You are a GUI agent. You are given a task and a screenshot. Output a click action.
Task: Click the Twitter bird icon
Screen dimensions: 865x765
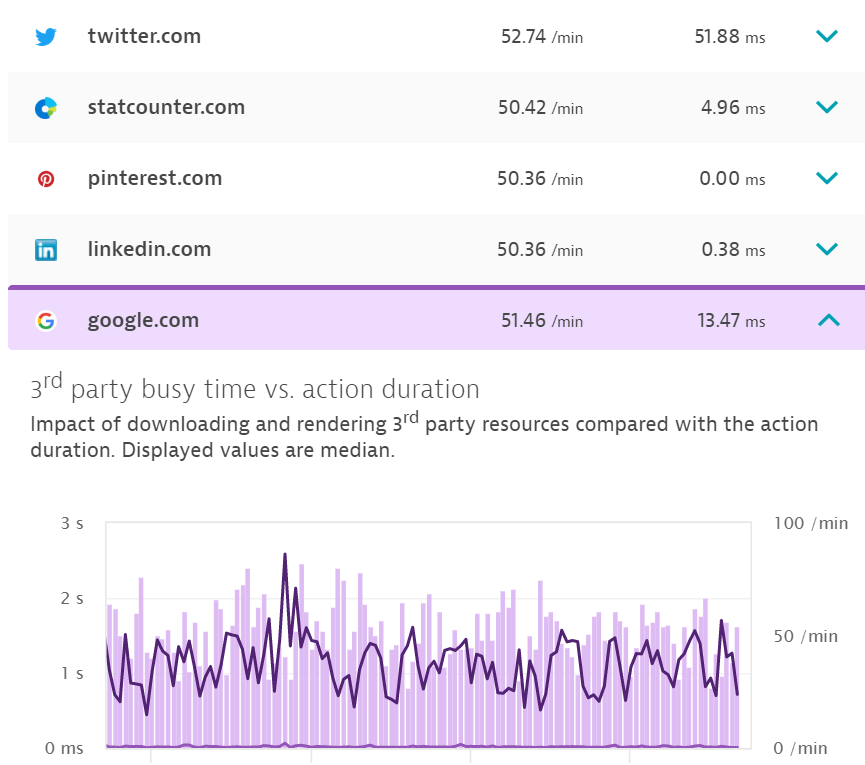point(46,37)
